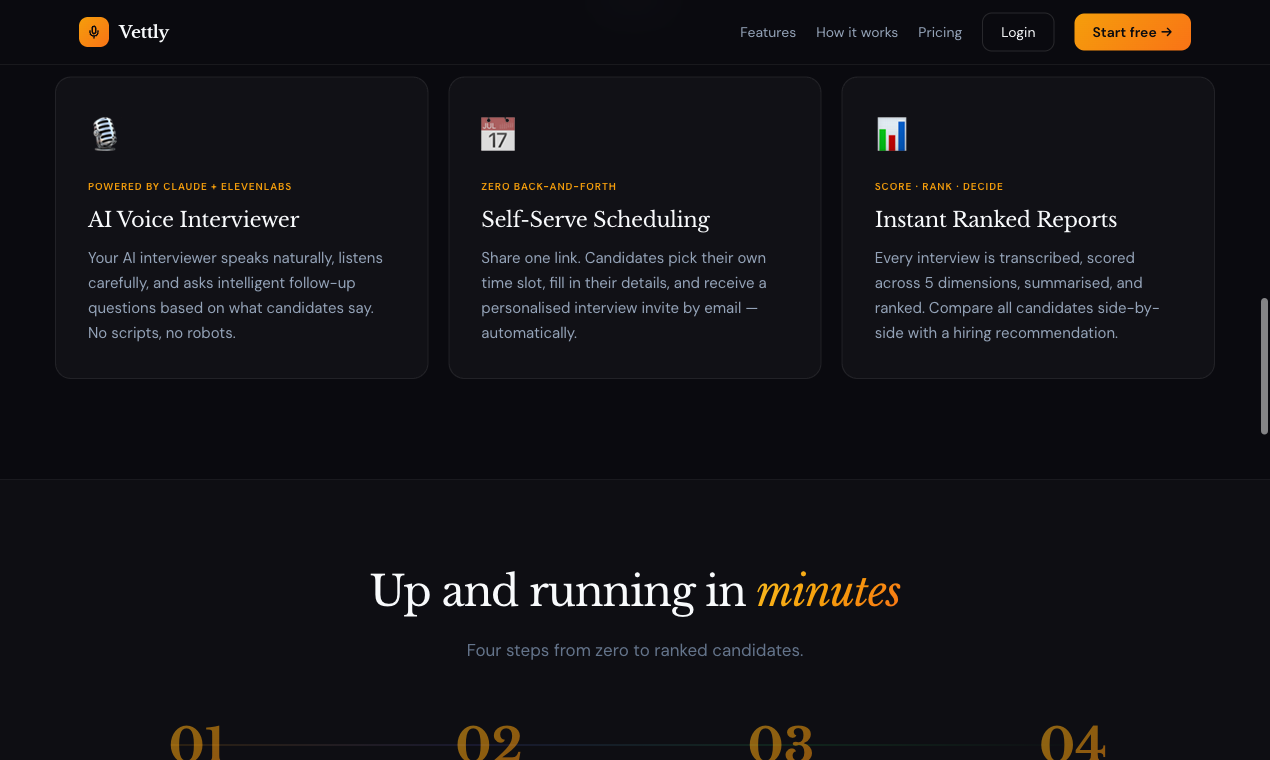Click the page vertical scrollbar thumb

1264,366
